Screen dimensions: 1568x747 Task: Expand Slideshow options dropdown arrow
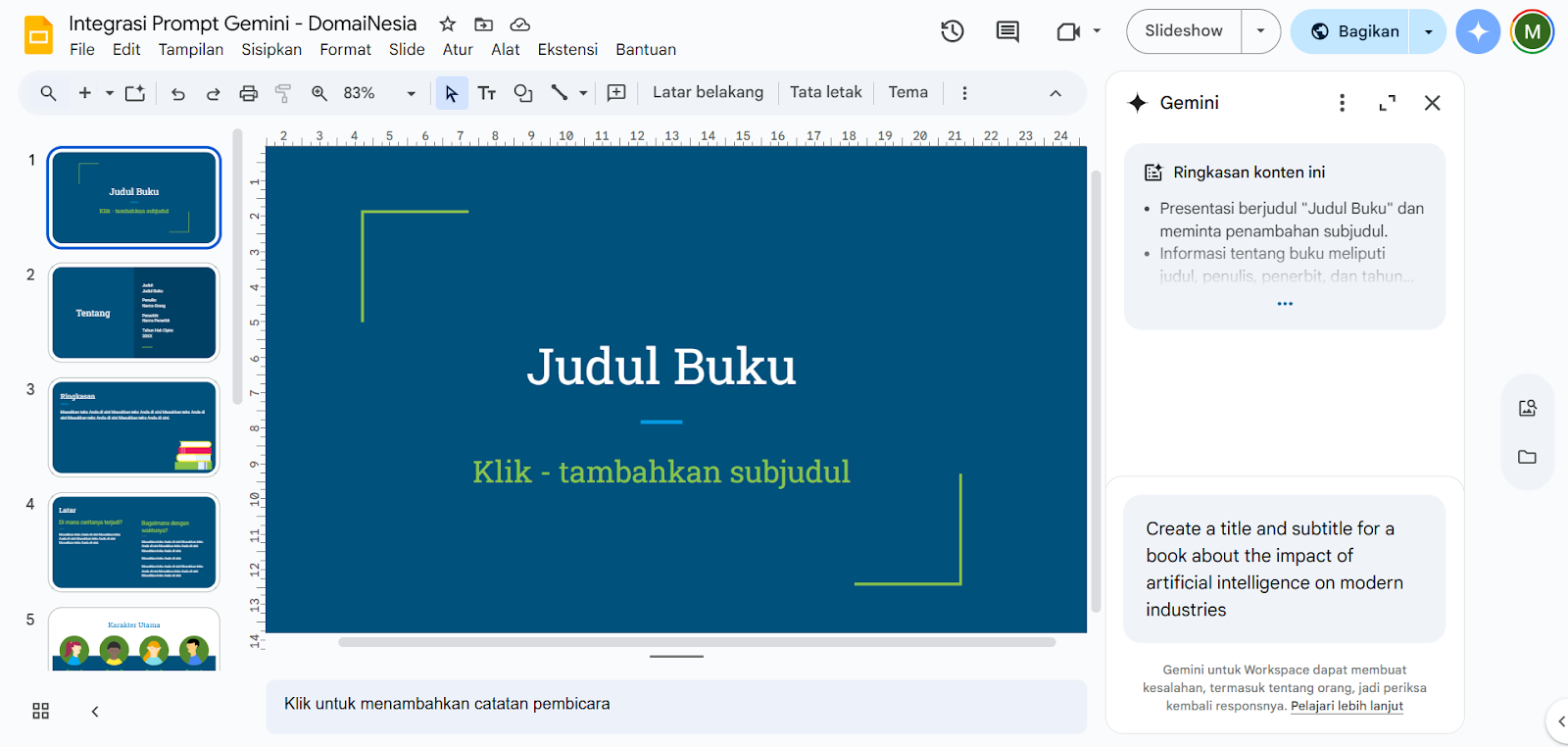coord(1260,31)
